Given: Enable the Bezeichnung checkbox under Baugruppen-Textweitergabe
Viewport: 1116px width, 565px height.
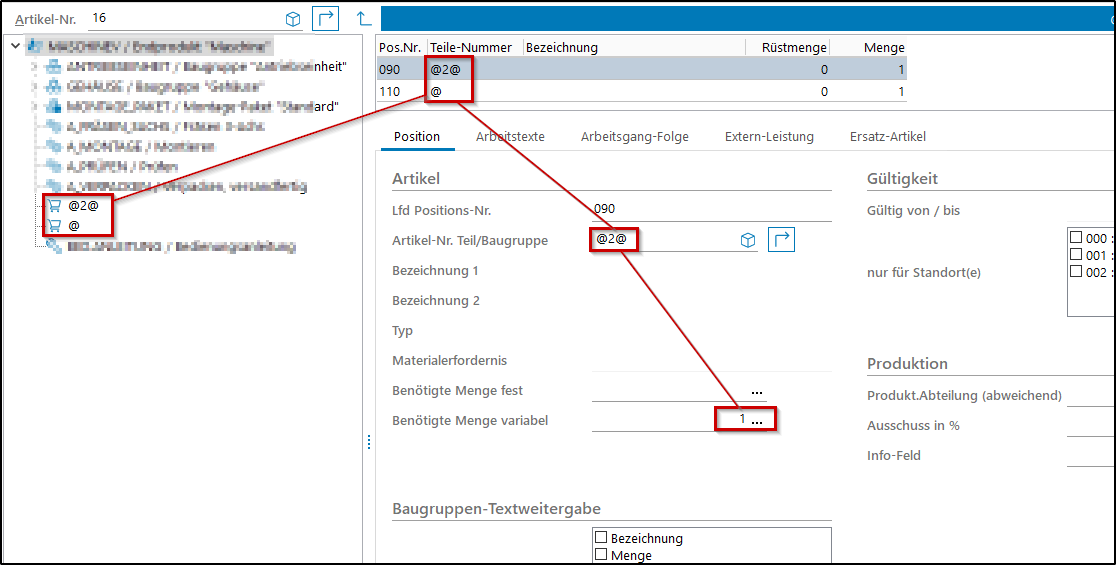Looking at the screenshot, I should tap(601, 538).
